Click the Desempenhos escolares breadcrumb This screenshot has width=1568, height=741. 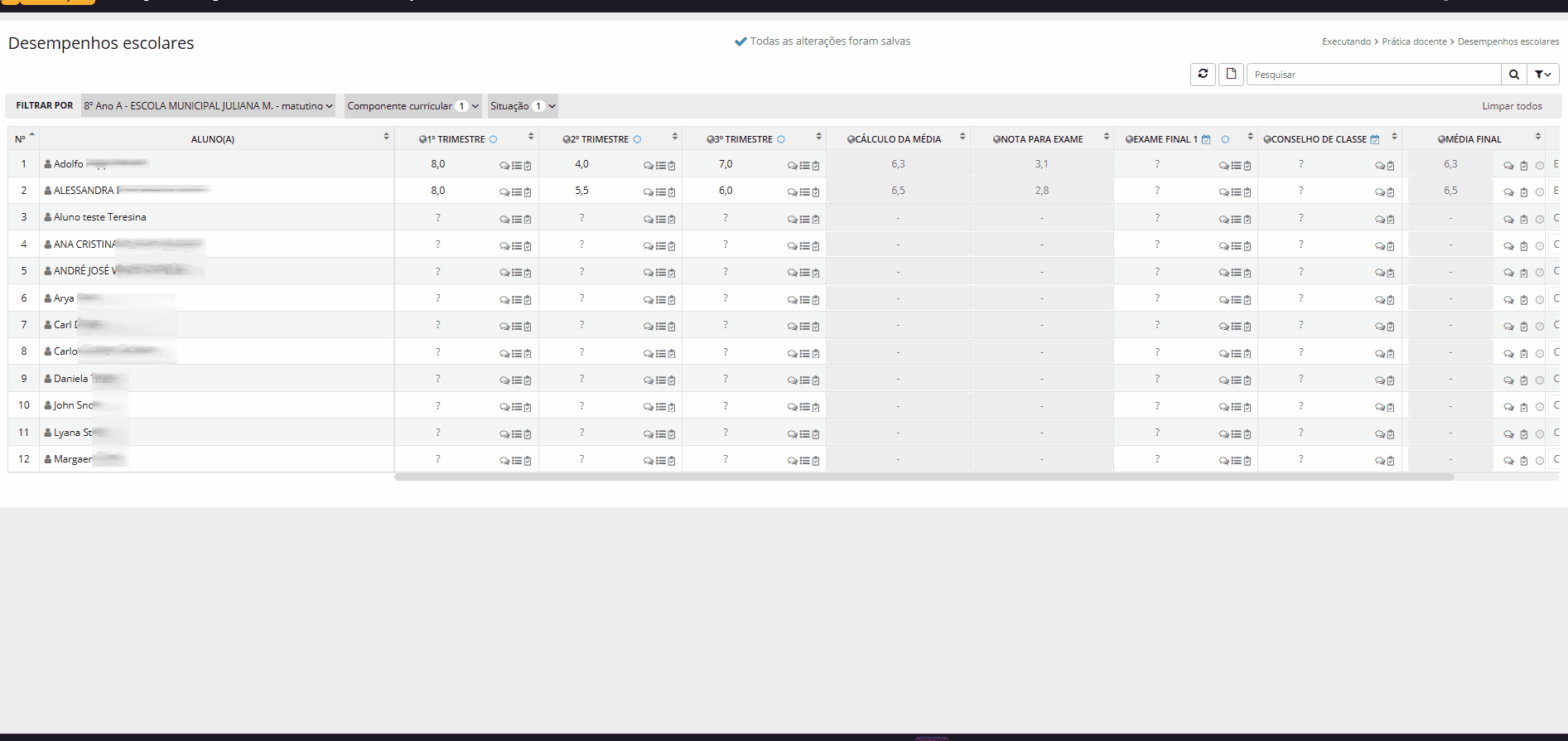click(x=1508, y=41)
